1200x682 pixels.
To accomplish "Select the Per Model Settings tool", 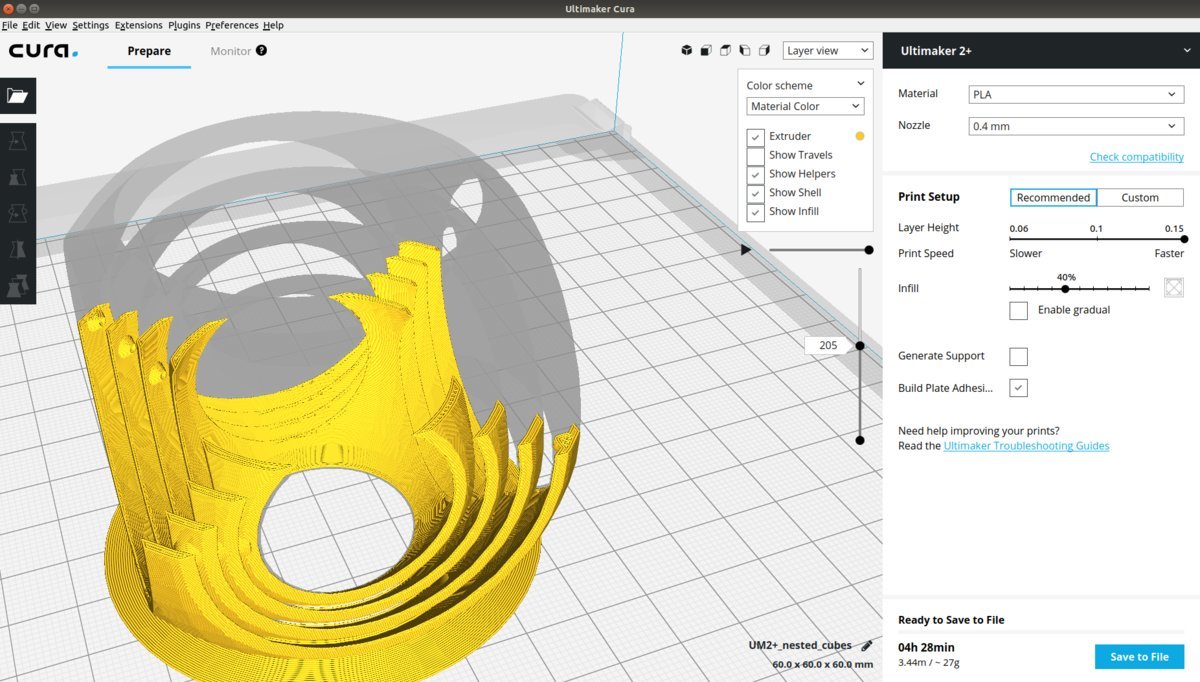I will click(18, 285).
